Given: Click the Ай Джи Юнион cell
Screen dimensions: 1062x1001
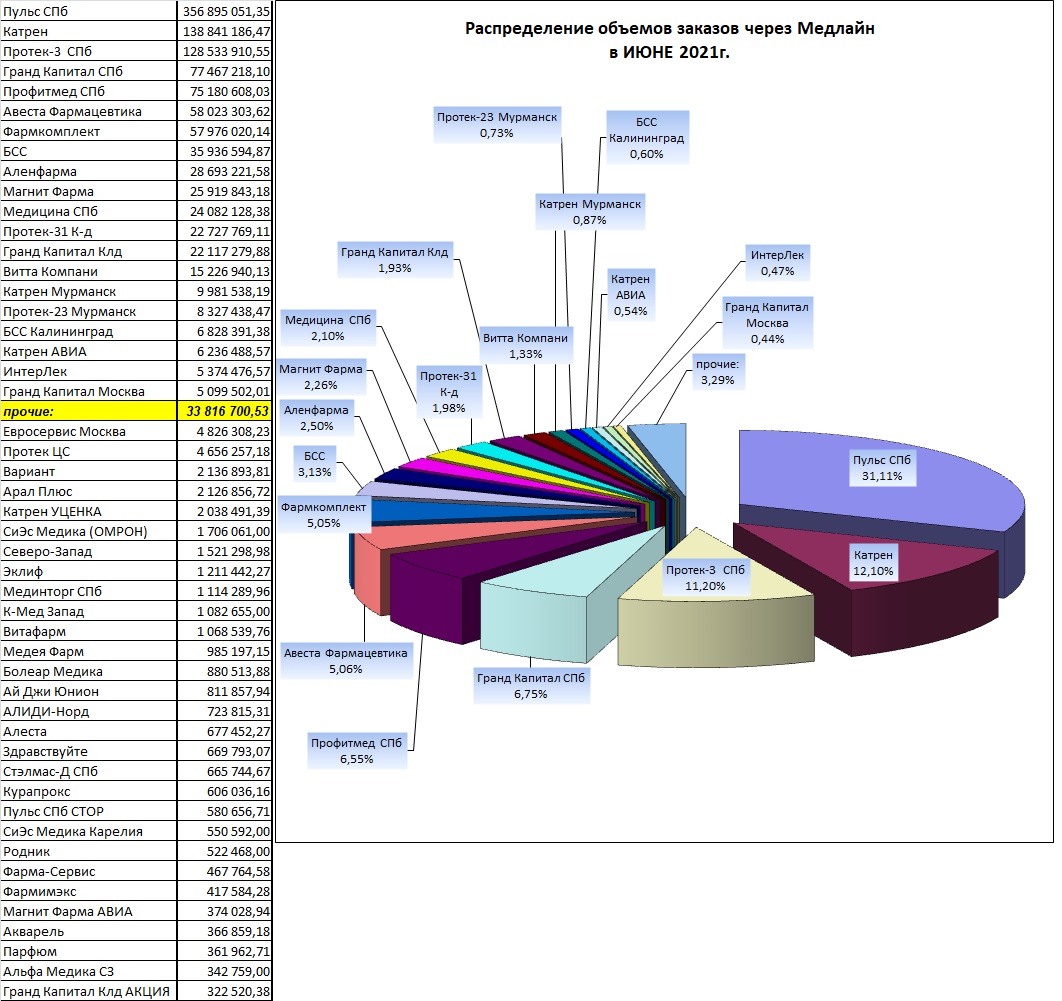Looking at the screenshot, I should pos(89,691).
